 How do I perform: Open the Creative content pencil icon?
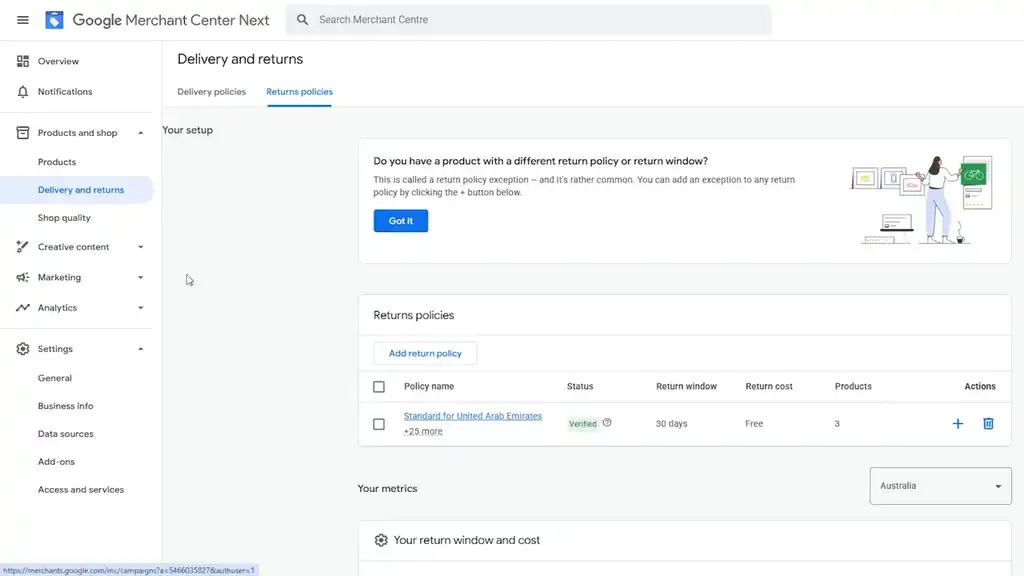coord(22,247)
